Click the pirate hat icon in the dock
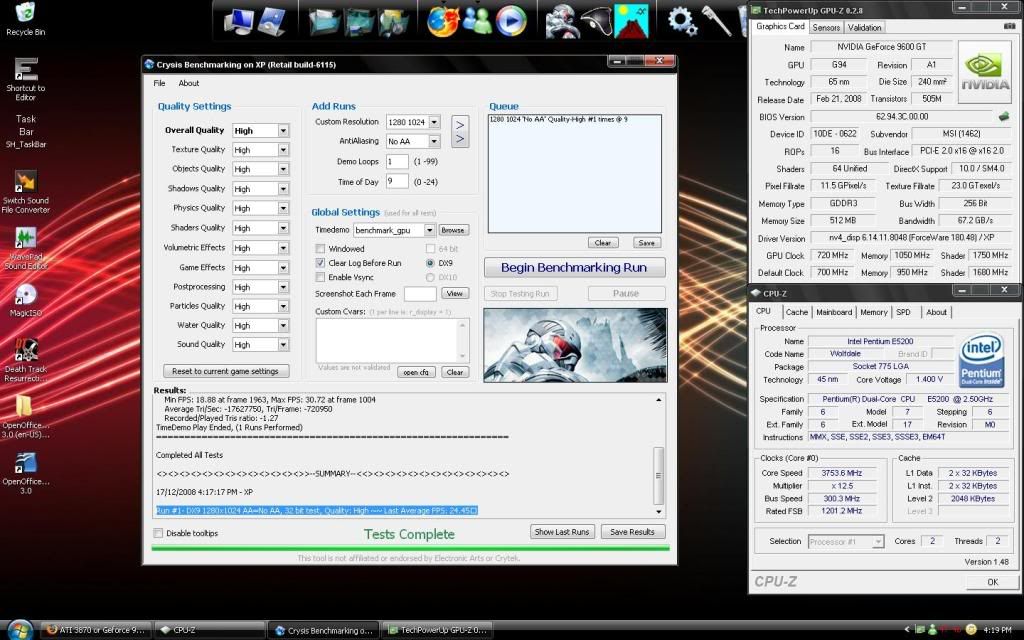Image resolution: width=1024 pixels, height=640 pixels. click(x=596, y=21)
